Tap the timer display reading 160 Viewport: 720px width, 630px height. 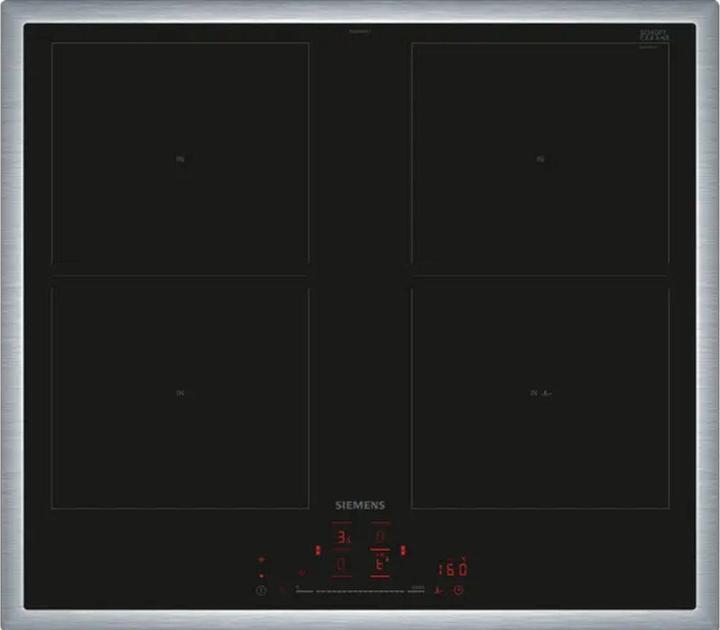453,570
